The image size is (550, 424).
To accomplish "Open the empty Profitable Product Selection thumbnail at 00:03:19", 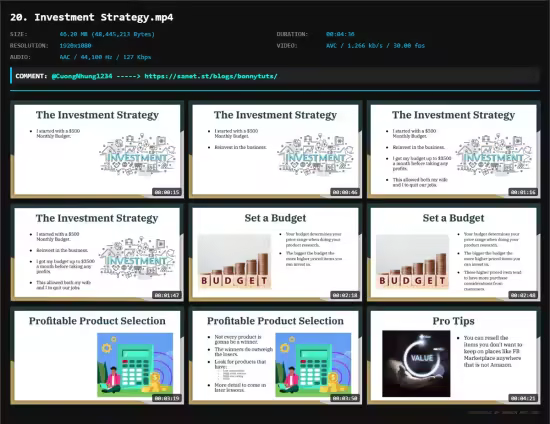I will 97,356.
